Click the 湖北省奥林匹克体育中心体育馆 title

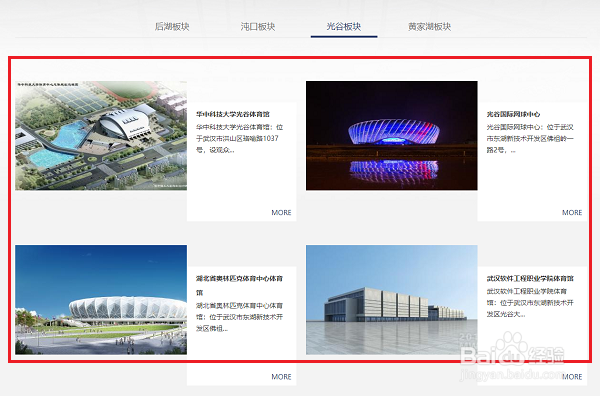(x=239, y=285)
